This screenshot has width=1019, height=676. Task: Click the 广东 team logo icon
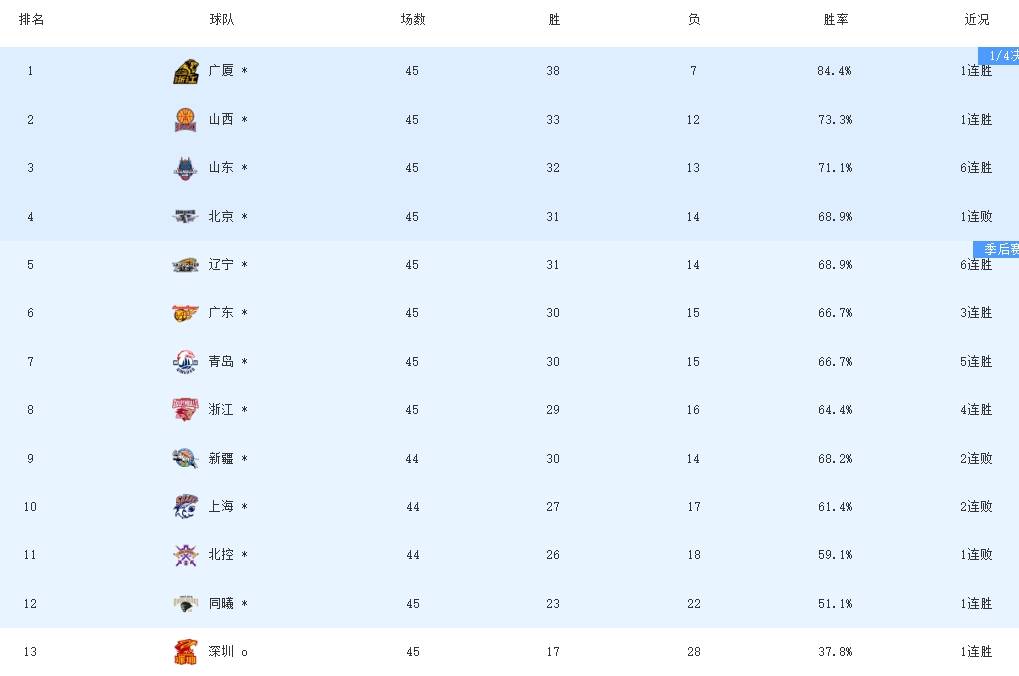[x=186, y=313]
